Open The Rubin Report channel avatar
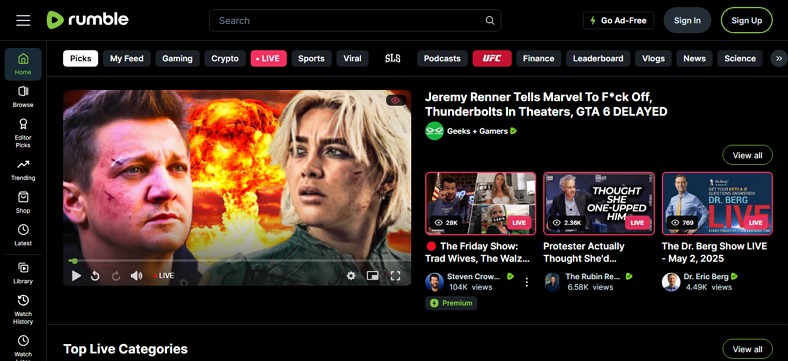Screen dimensions: 788x361 [x=552, y=282]
